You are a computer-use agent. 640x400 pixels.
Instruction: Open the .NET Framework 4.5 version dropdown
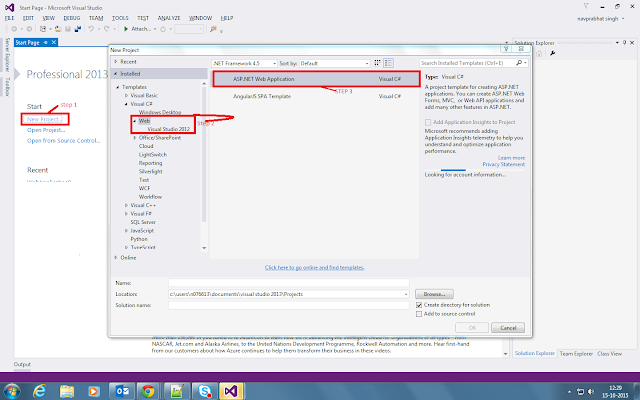pyautogui.click(x=274, y=63)
